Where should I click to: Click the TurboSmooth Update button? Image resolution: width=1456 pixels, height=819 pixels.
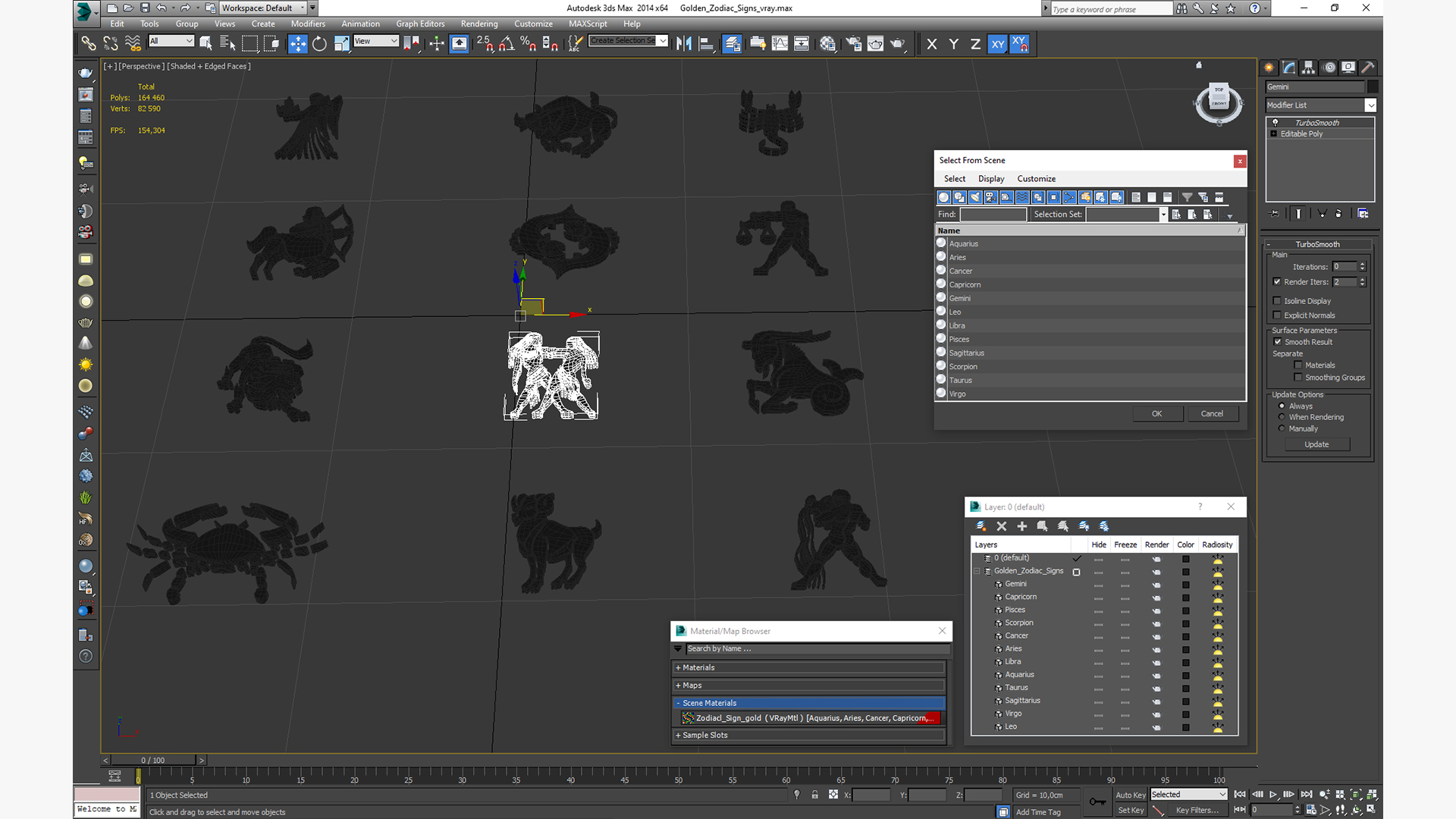point(1316,445)
